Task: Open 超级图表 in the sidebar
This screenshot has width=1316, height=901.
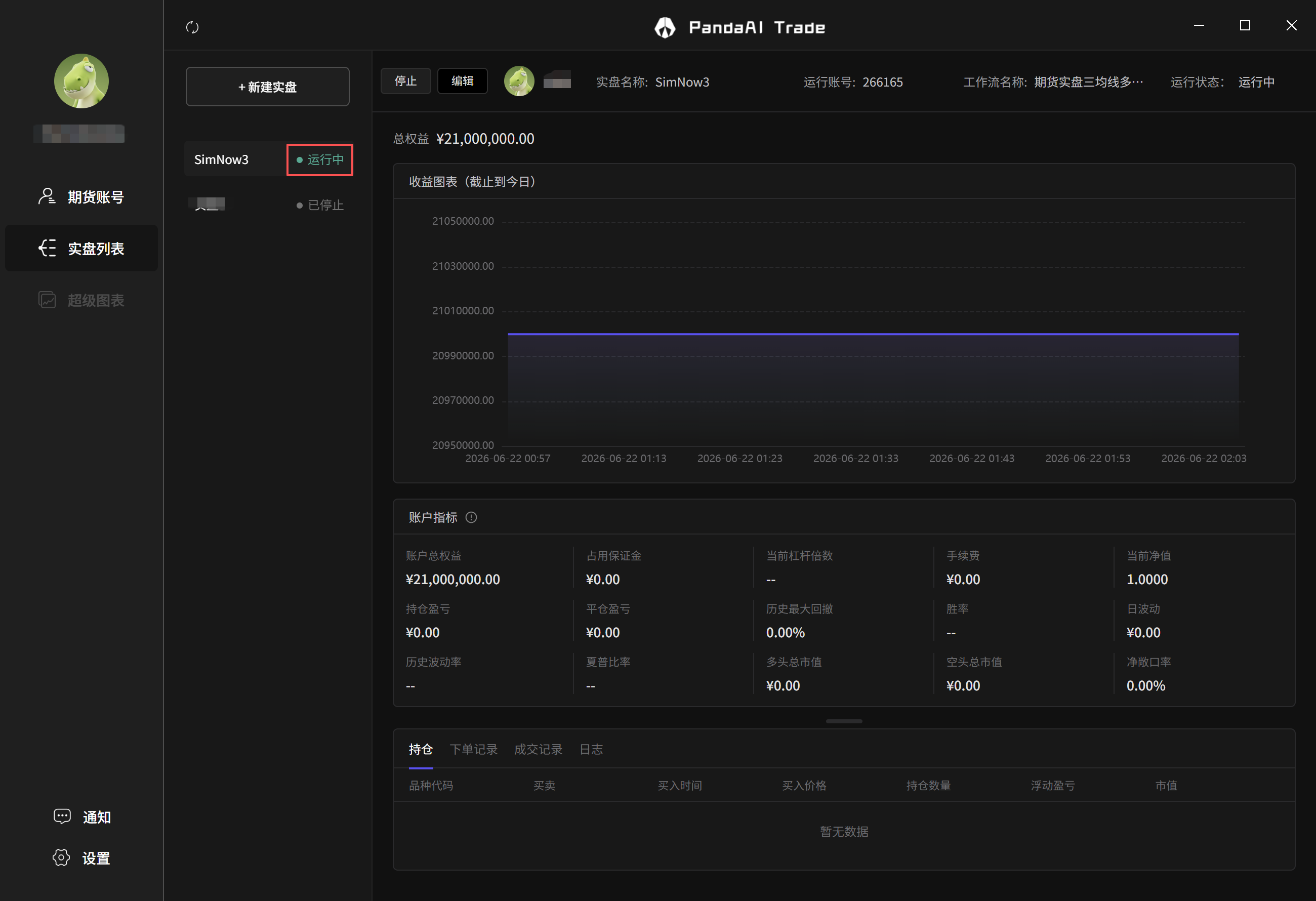Action: (81, 300)
